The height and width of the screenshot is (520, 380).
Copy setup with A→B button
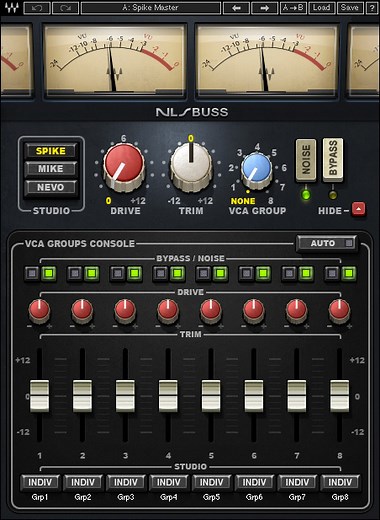tap(293, 8)
